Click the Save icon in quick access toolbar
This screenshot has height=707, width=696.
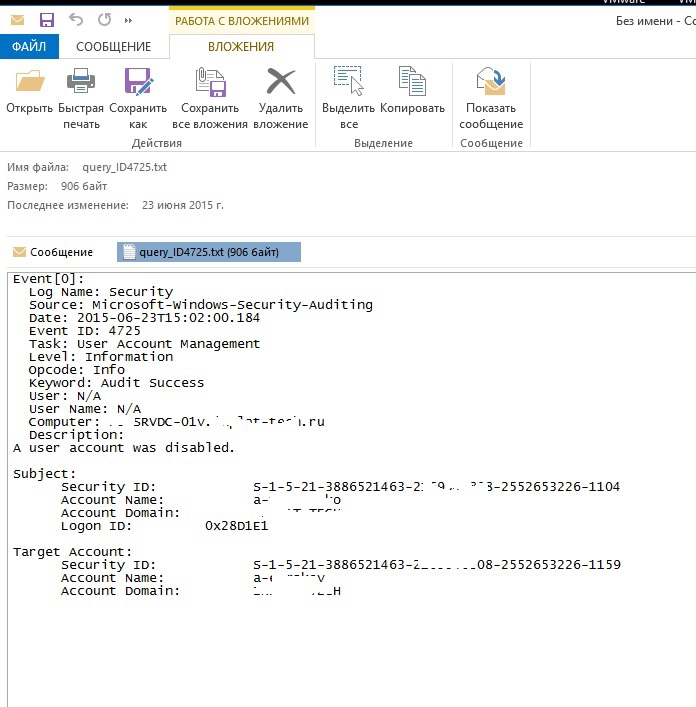46,20
